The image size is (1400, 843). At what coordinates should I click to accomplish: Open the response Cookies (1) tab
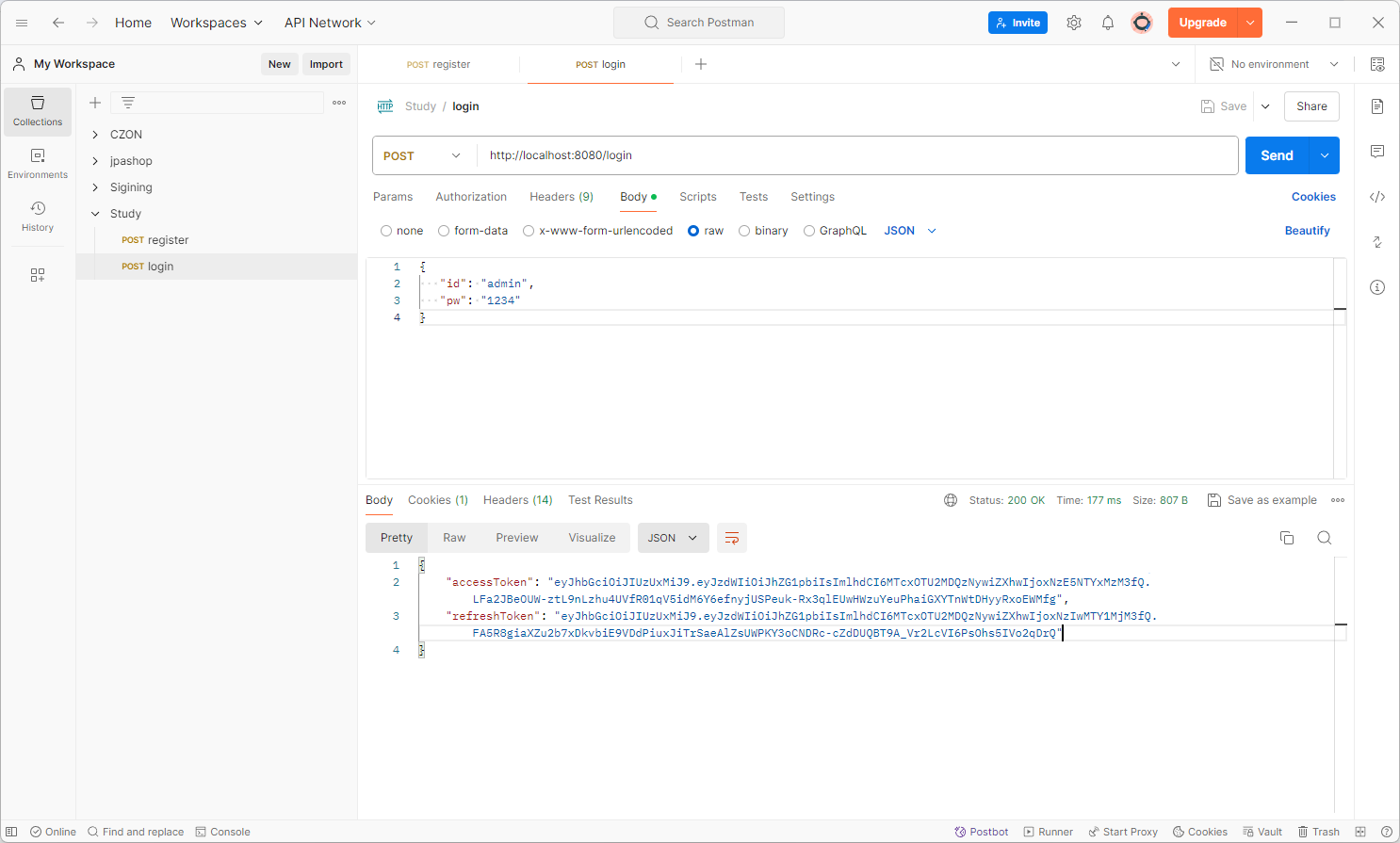(438, 500)
